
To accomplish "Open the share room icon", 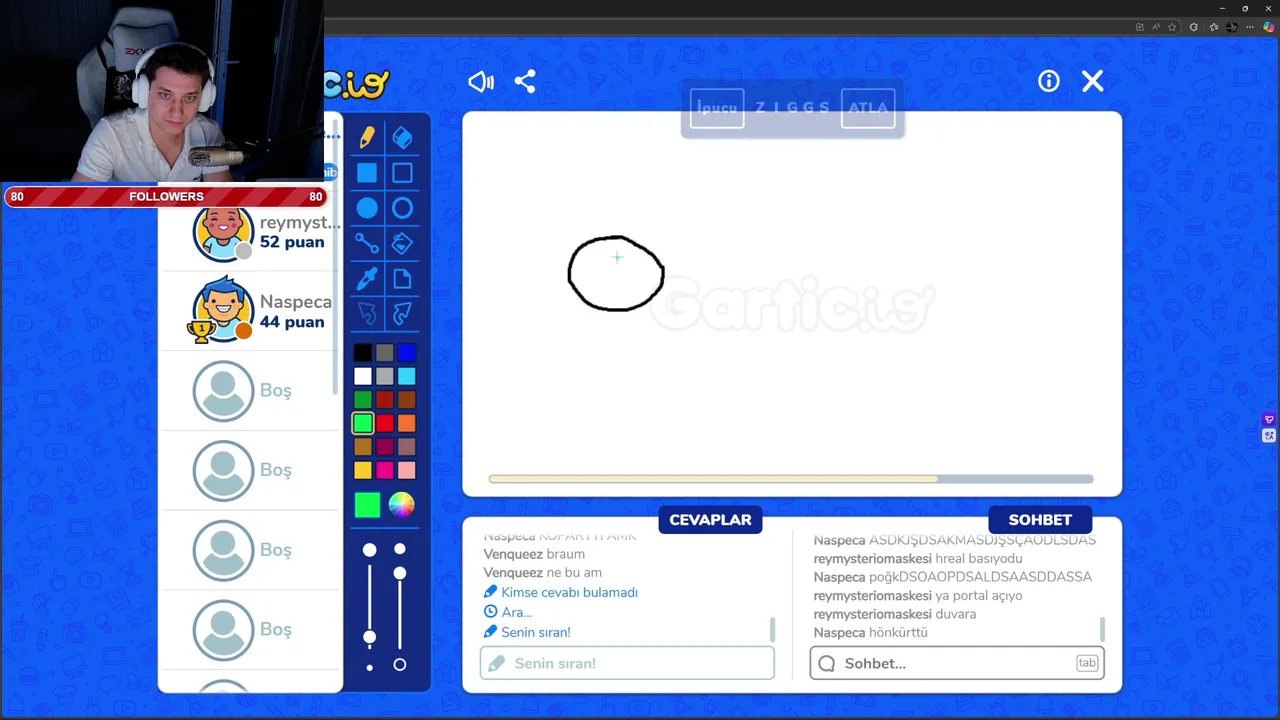I will [525, 82].
